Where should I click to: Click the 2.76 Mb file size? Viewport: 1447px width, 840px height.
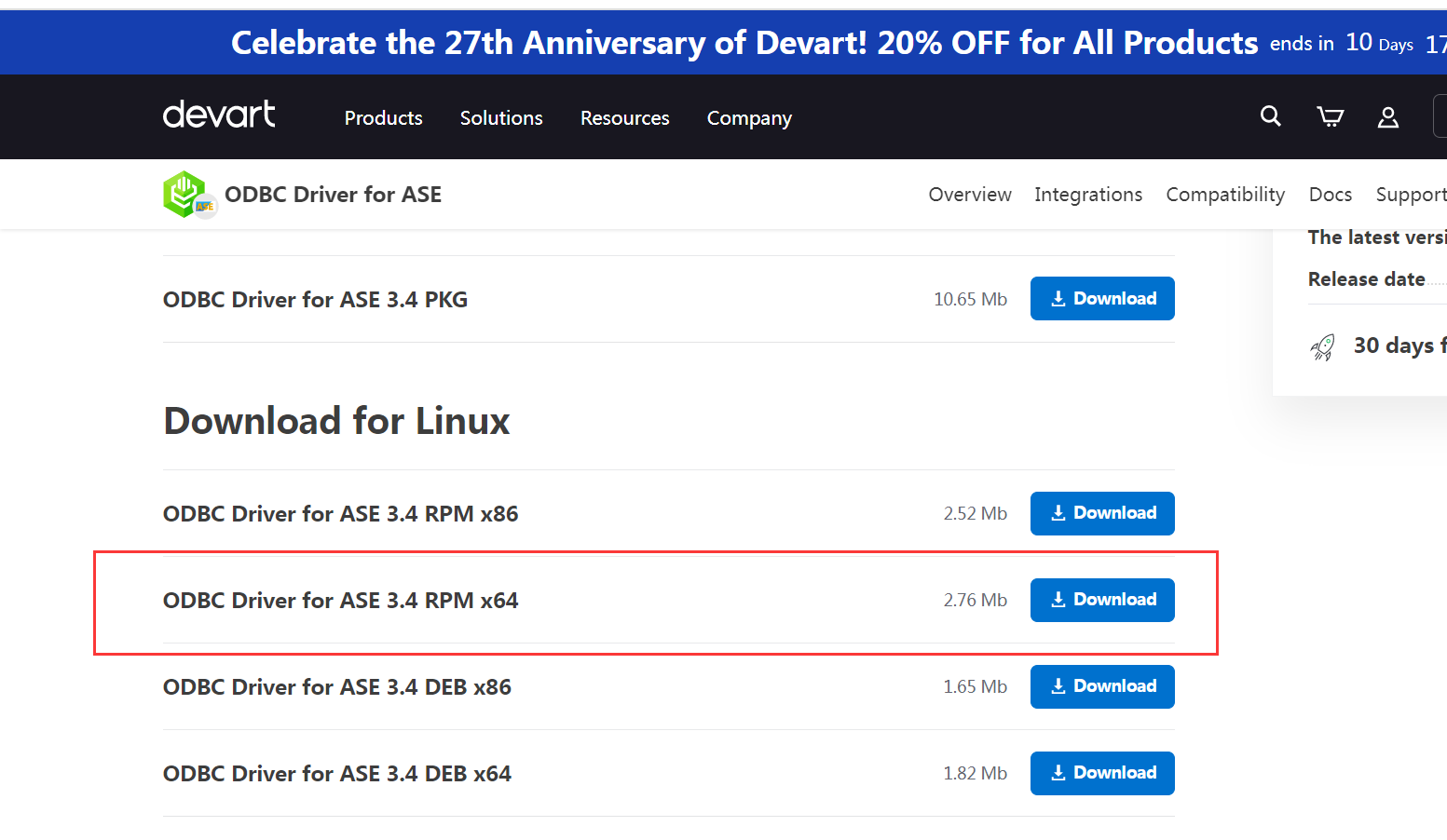click(975, 600)
